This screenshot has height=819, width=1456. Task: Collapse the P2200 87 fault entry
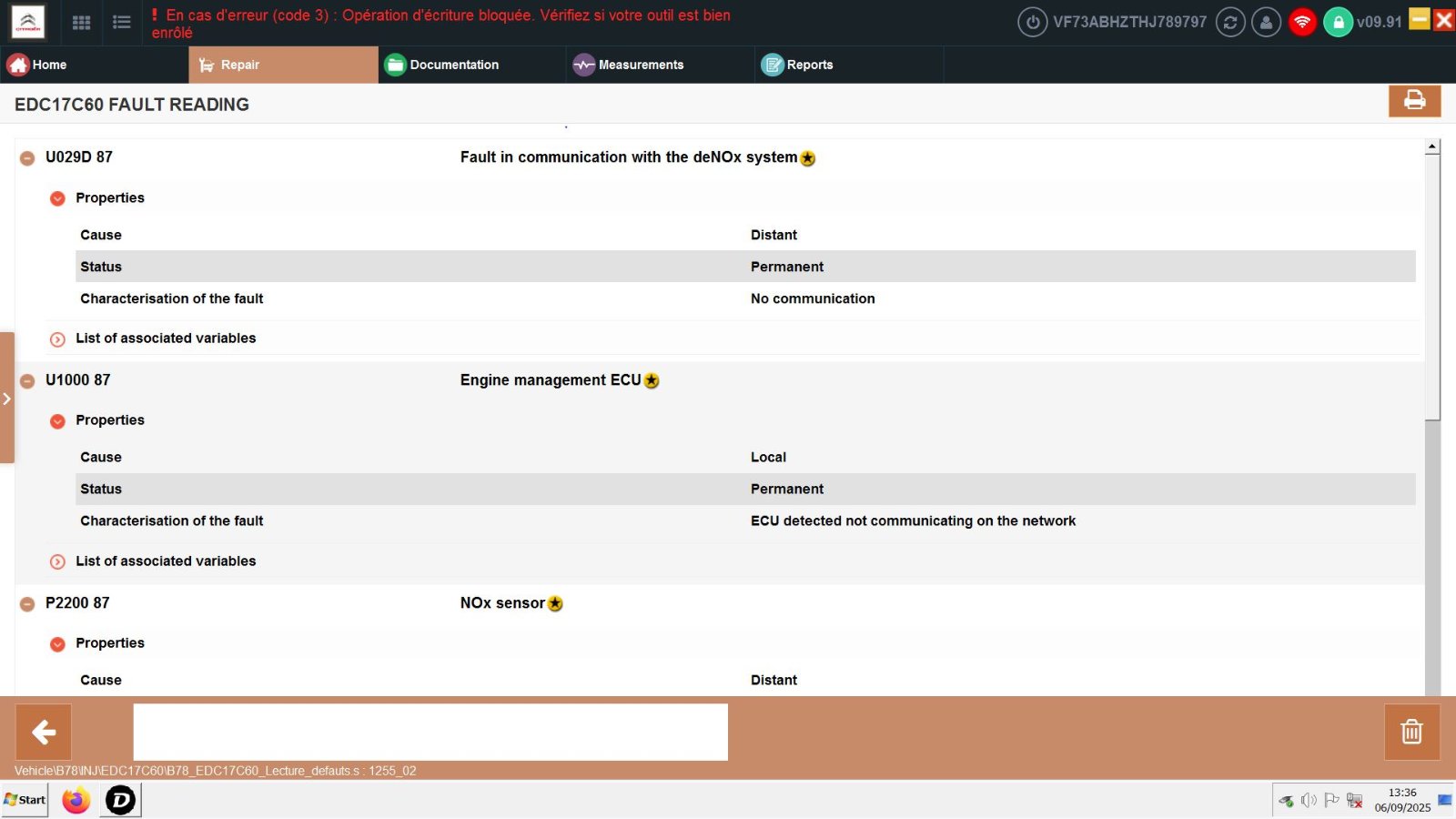(27, 604)
